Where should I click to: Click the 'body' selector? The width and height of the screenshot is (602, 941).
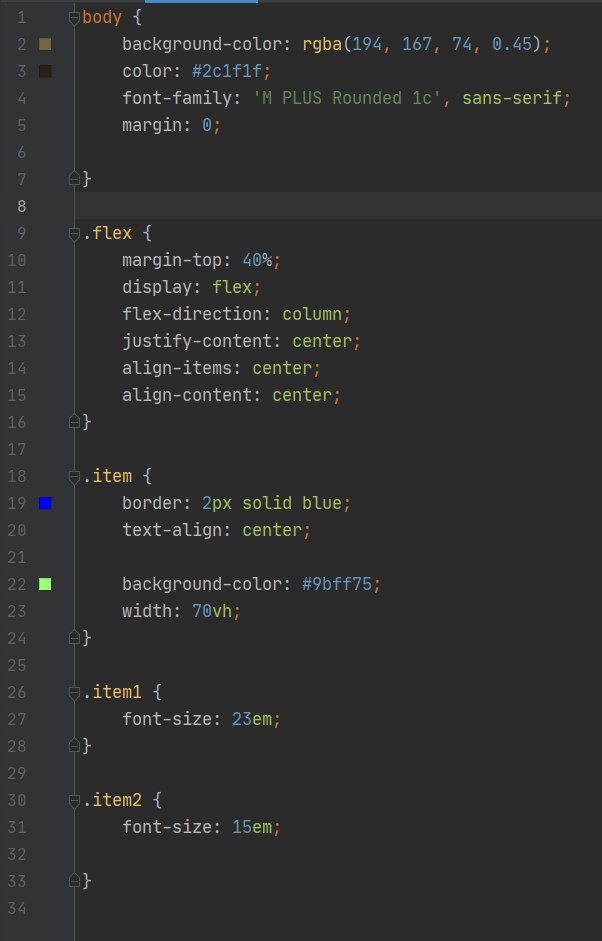point(102,17)
